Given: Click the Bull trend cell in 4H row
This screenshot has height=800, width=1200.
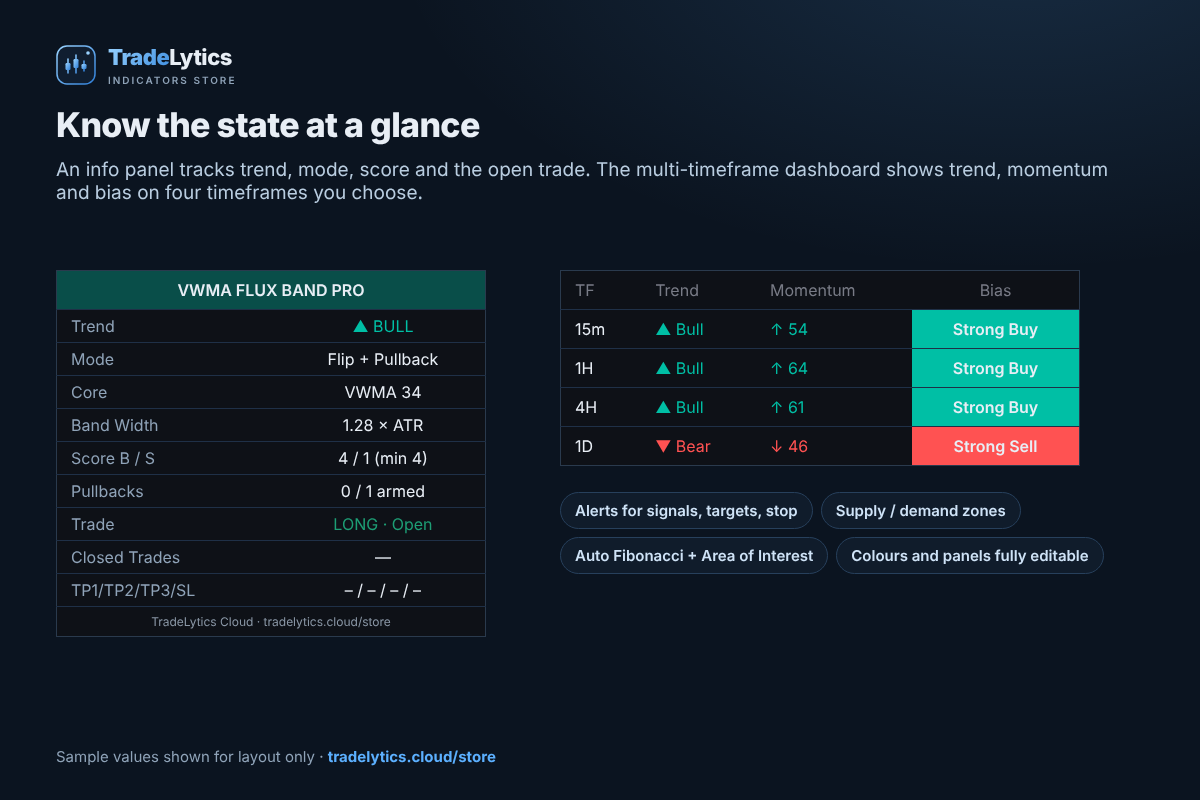Looking at the screenshot, I should [x=680, y=407].
